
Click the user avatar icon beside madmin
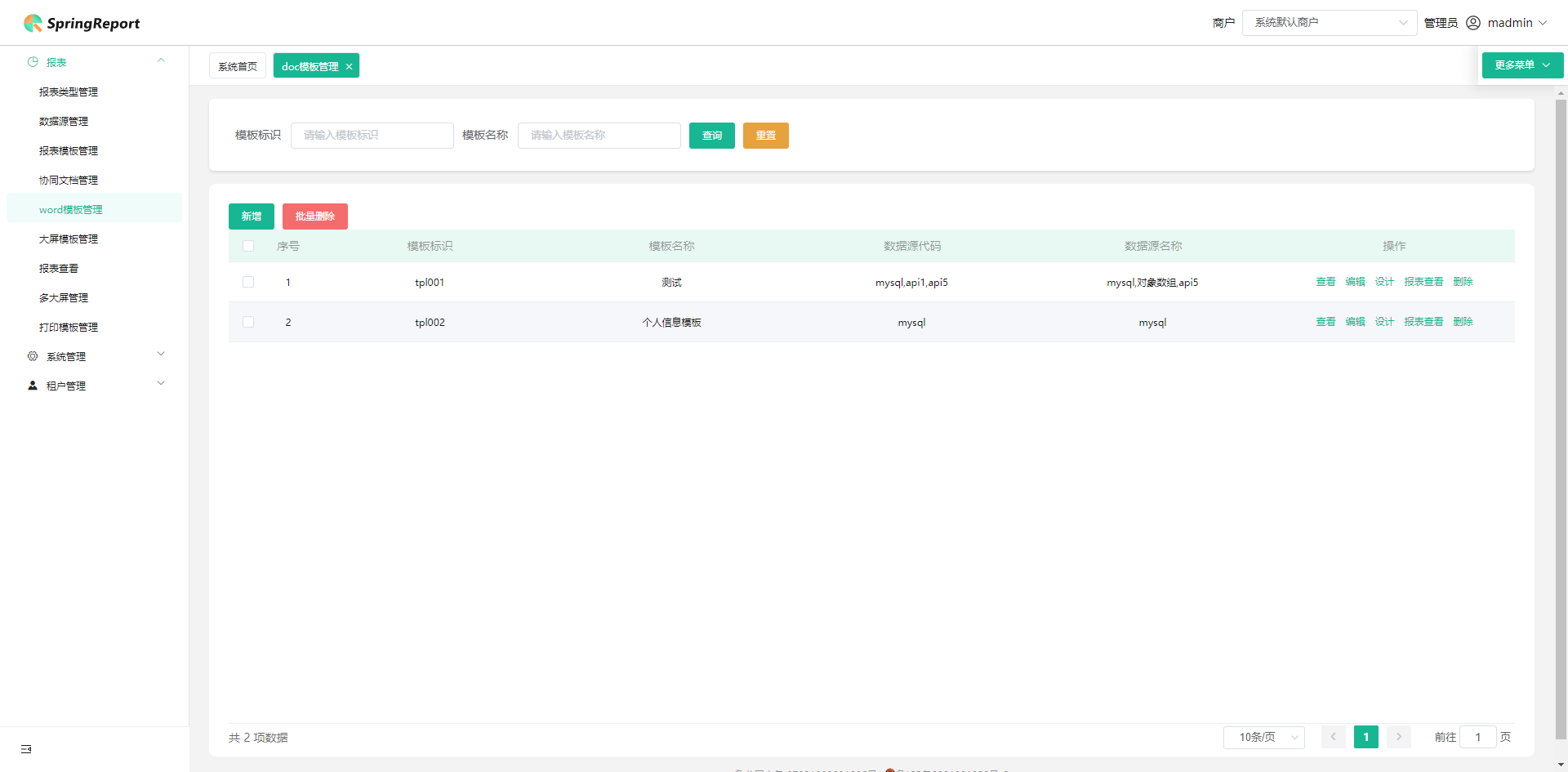click(1473, 23)
